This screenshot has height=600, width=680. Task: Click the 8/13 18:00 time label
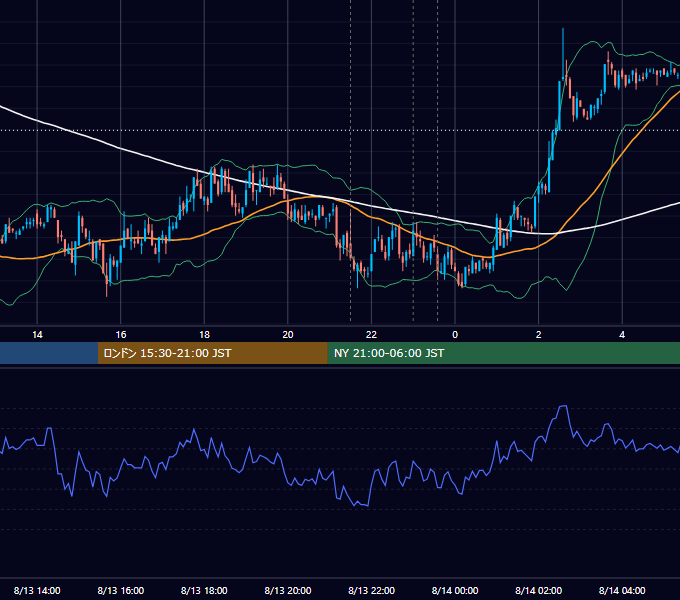tap(204, 590)
